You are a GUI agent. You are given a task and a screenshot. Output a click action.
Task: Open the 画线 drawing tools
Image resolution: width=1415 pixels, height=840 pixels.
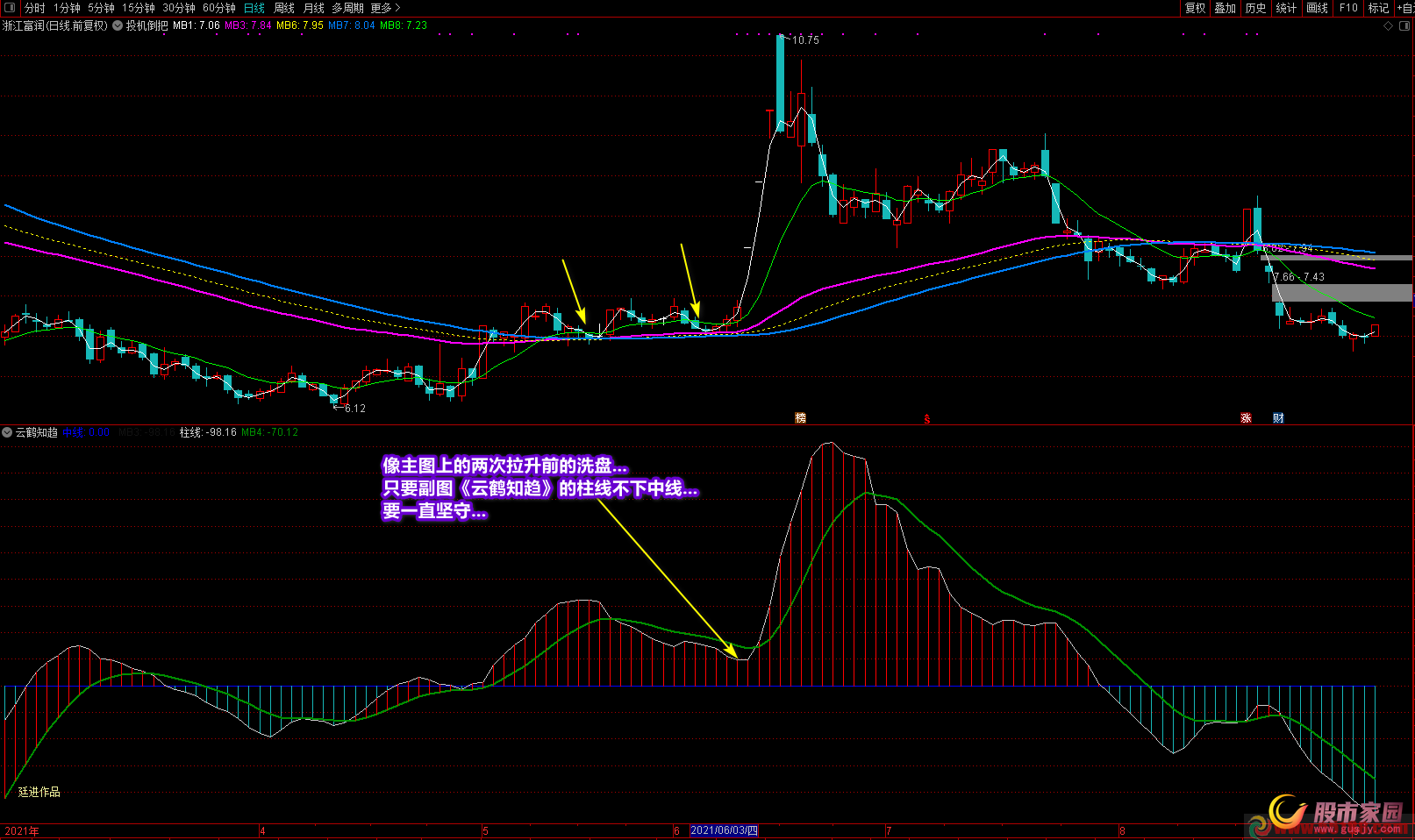click(x=1317, y=8)
